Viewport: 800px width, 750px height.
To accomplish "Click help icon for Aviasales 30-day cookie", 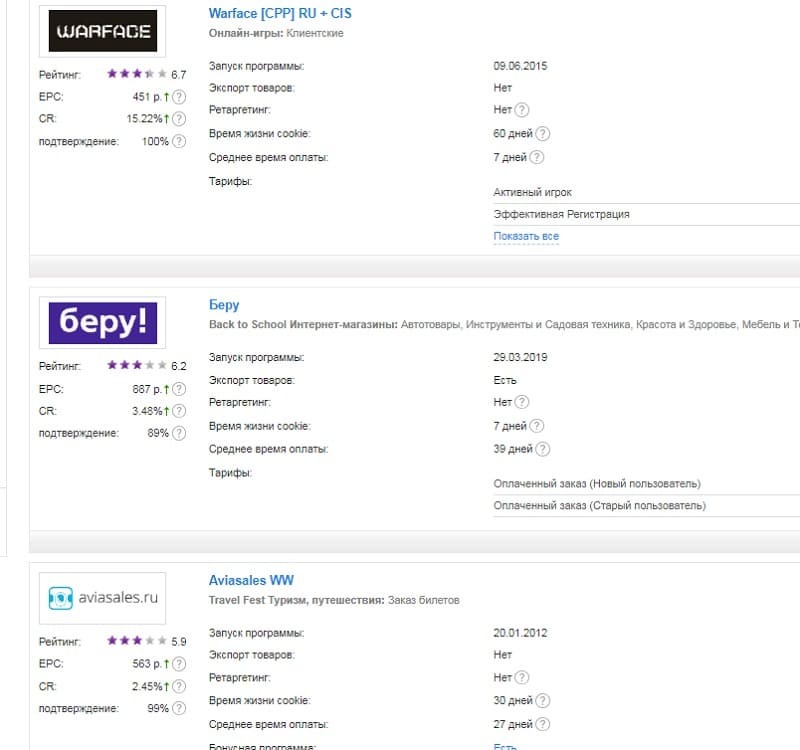I will (544, 701).
